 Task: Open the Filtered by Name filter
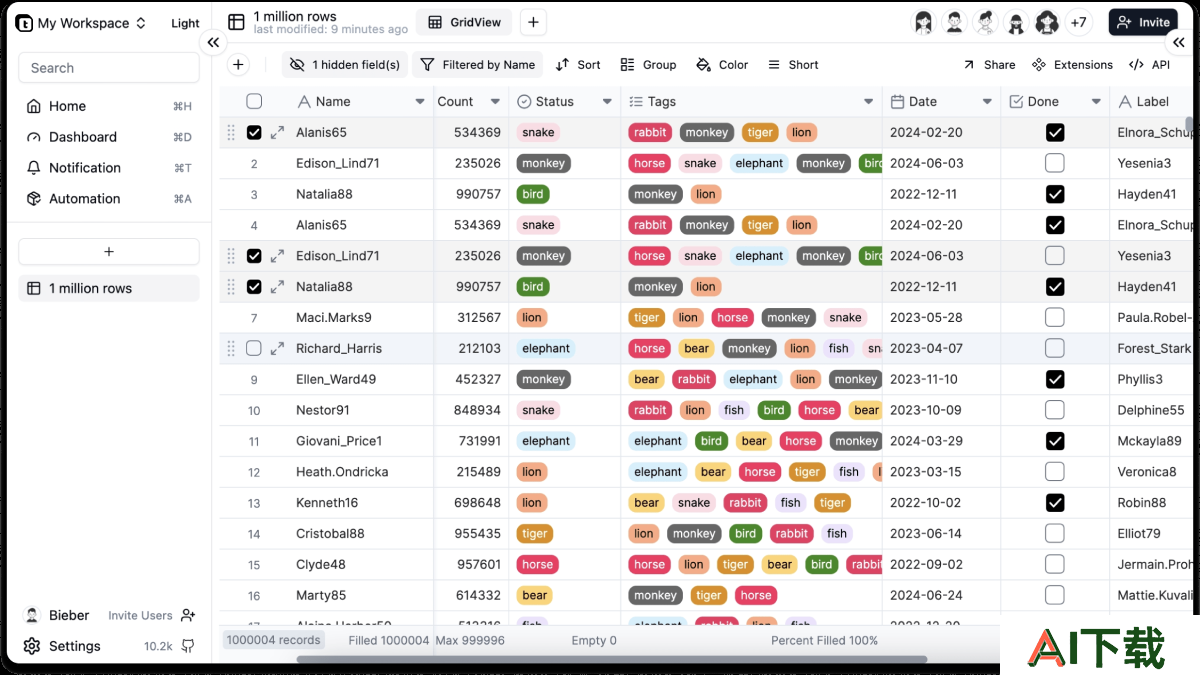(477, 65)
